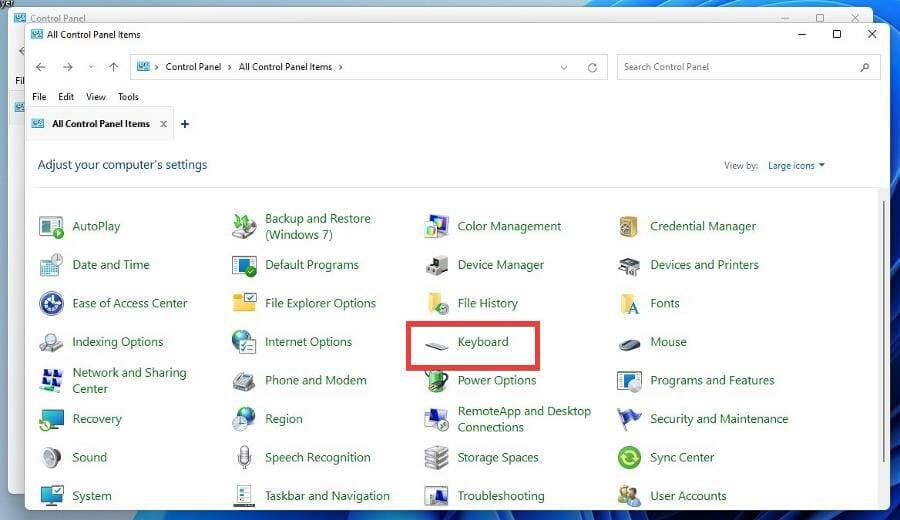Image resolution: width=900 pixels, height=520 pixels.
Task: Open the Devices and Printers icon
Action: (x=629, y=265)
